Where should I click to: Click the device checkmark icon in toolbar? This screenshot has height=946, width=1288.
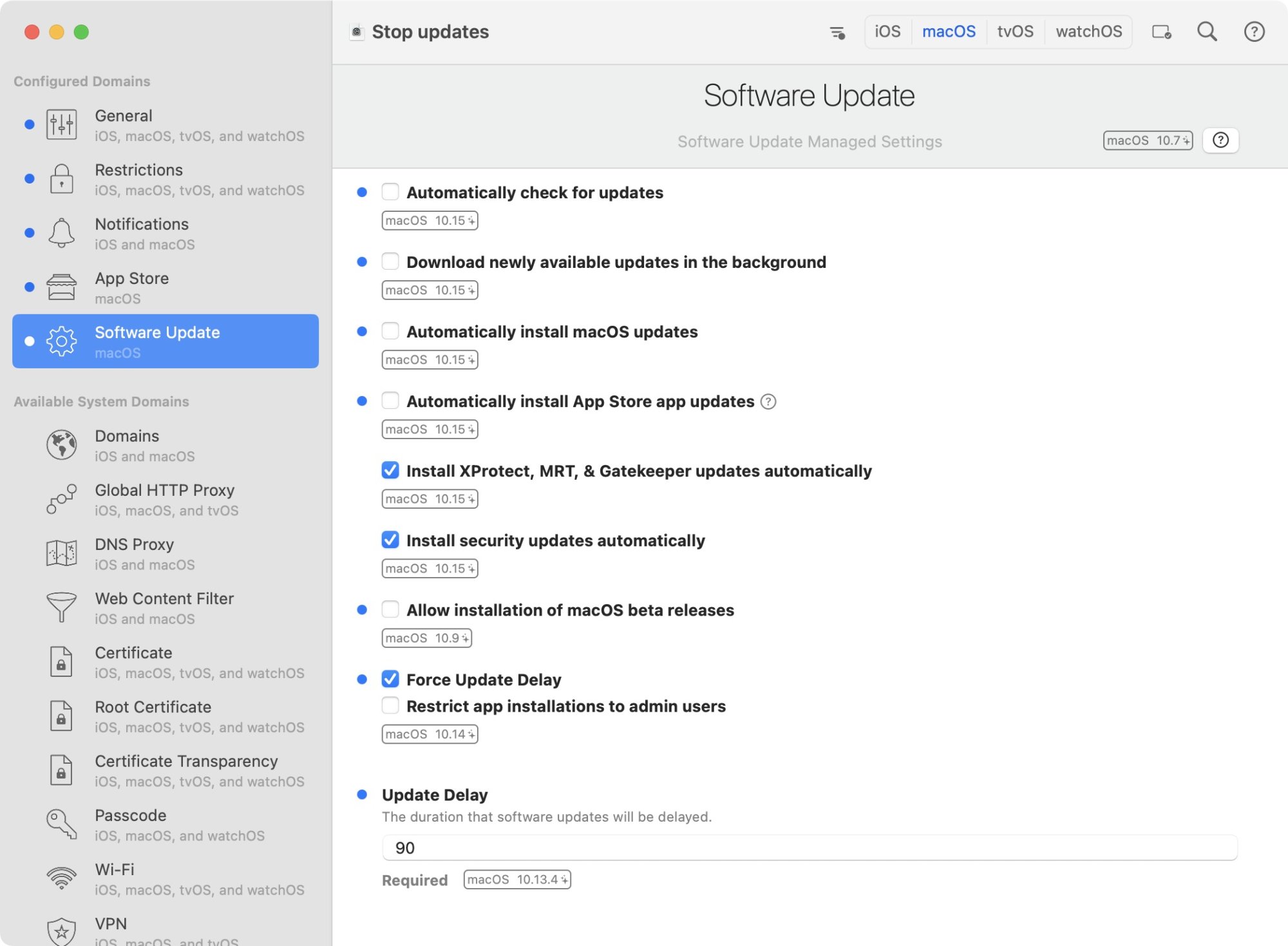pos(1160,32)
